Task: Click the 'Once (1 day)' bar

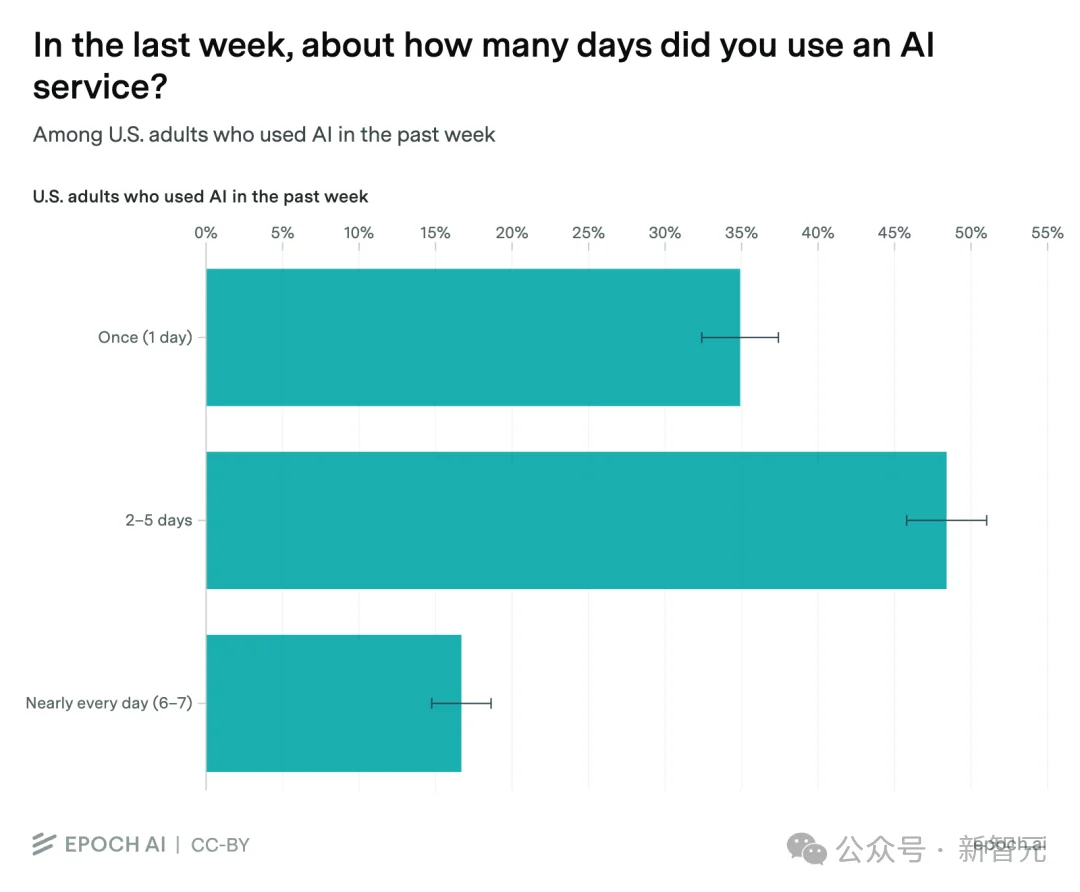Action: [x=473, y=338]
